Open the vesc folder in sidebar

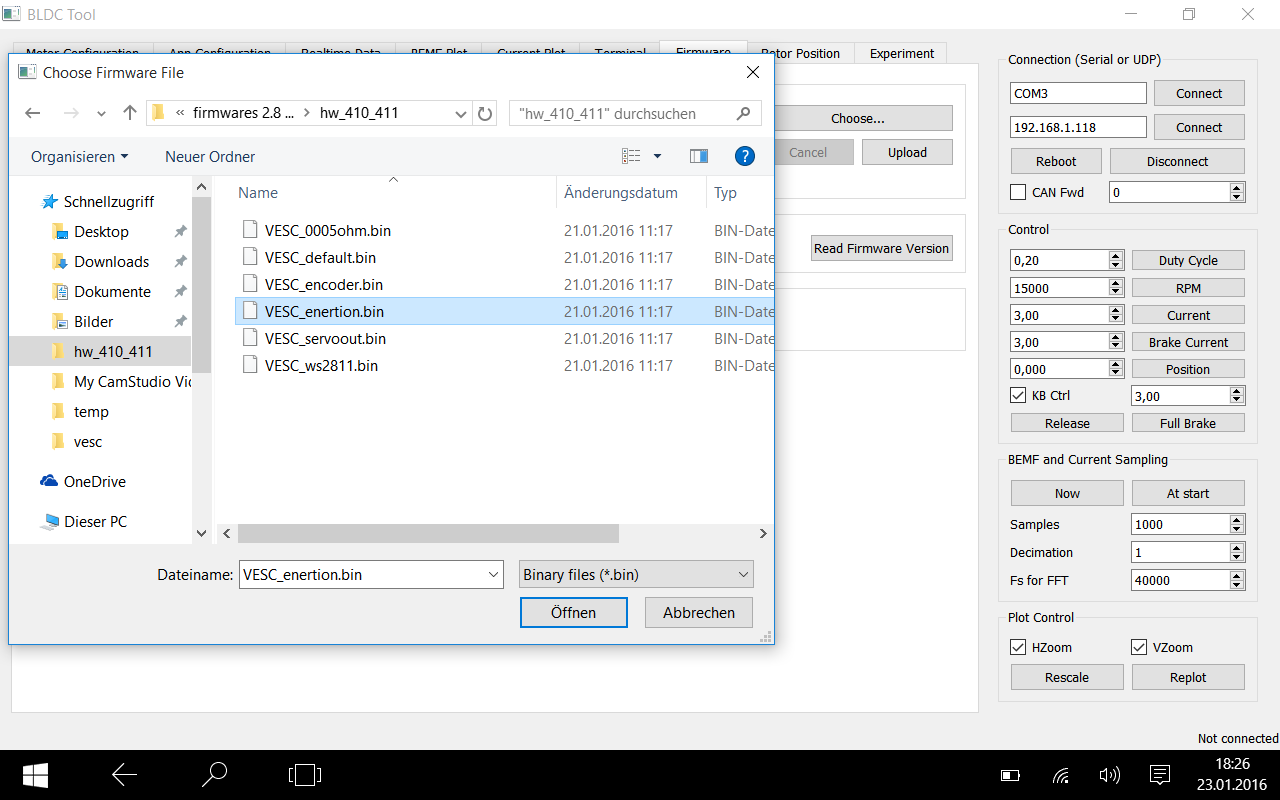point(87,442)
